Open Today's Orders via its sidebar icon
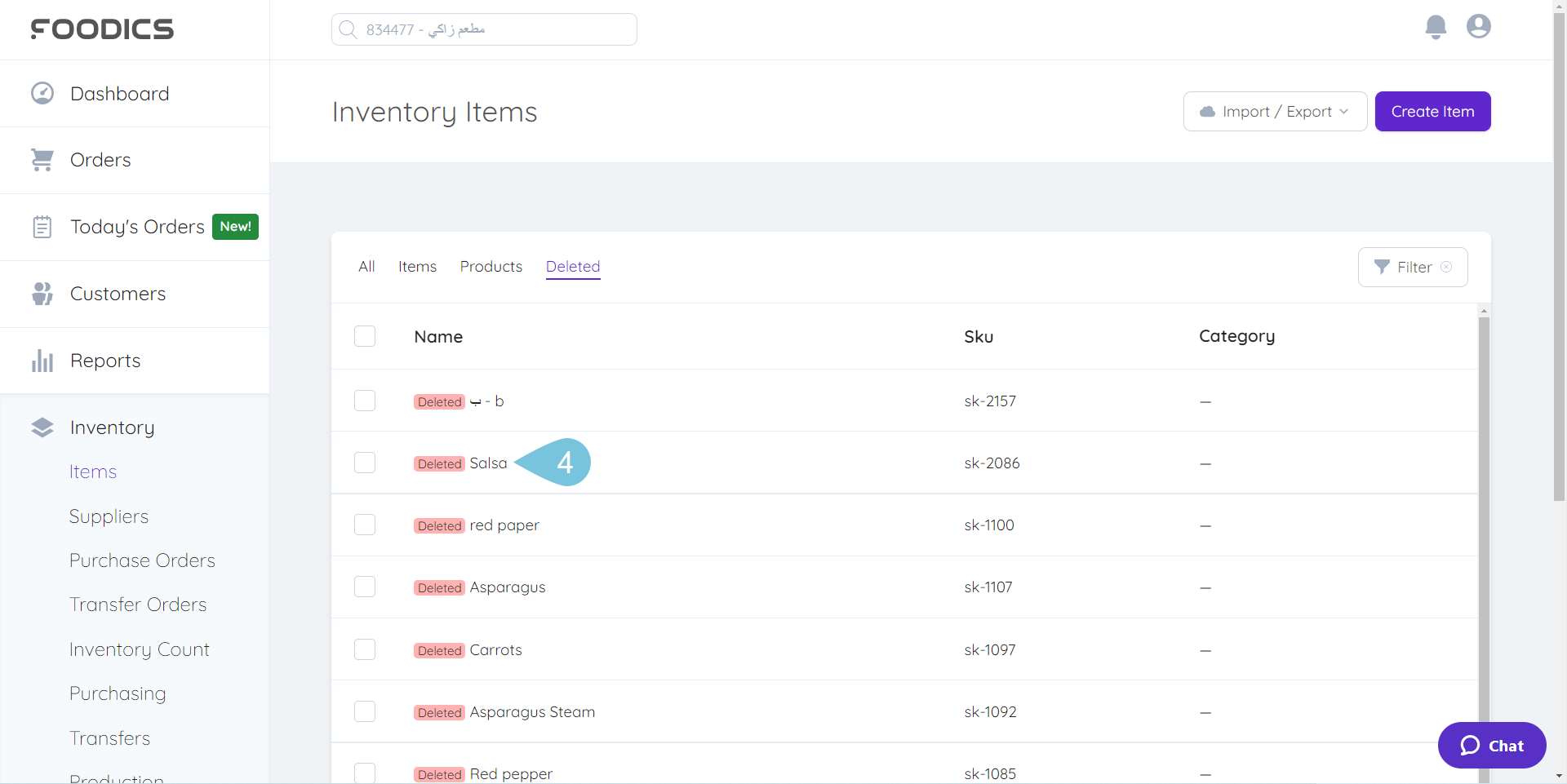1567x784 pixels. 42,227
